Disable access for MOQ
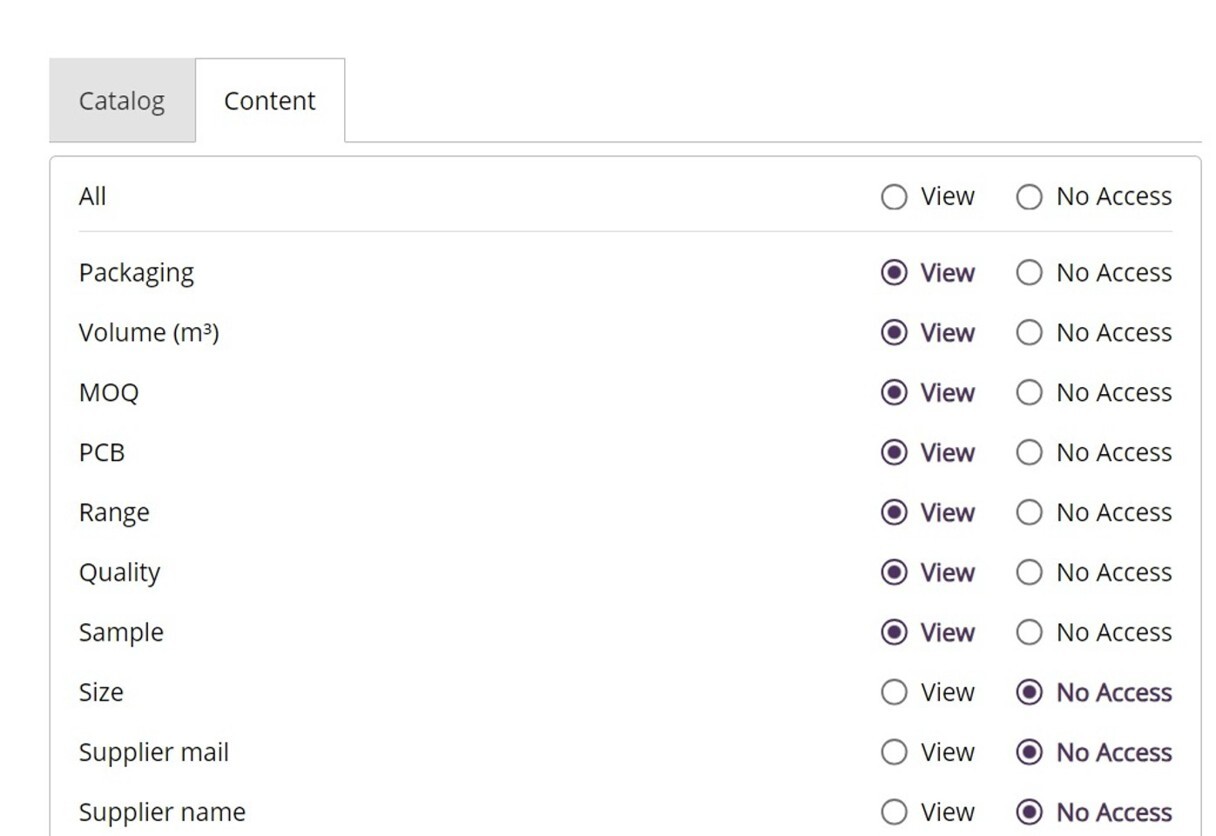 click(1029, 393)
